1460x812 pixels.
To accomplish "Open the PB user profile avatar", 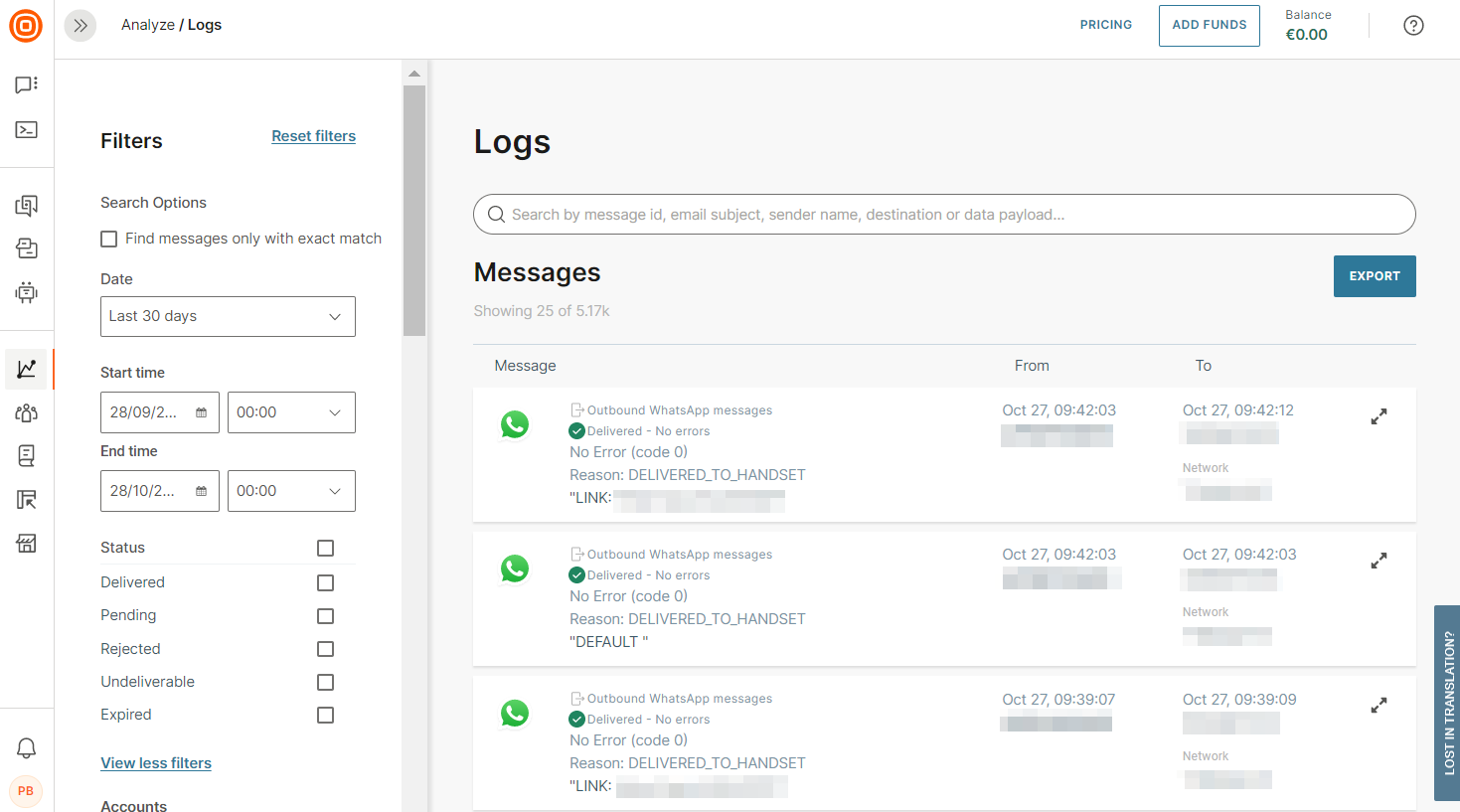I will coord(26,791).
